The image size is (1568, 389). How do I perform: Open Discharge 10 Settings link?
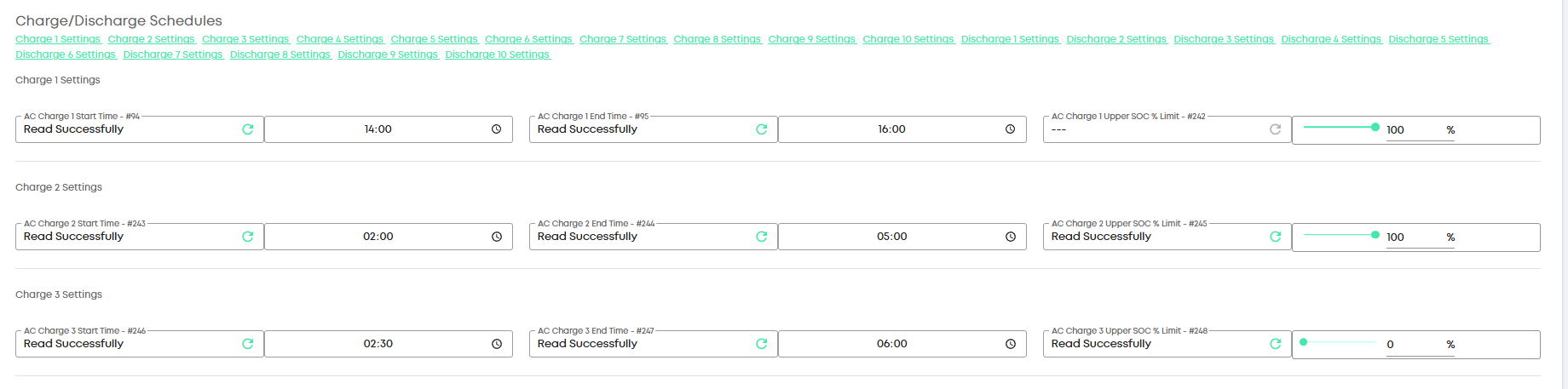pos(497,54)
